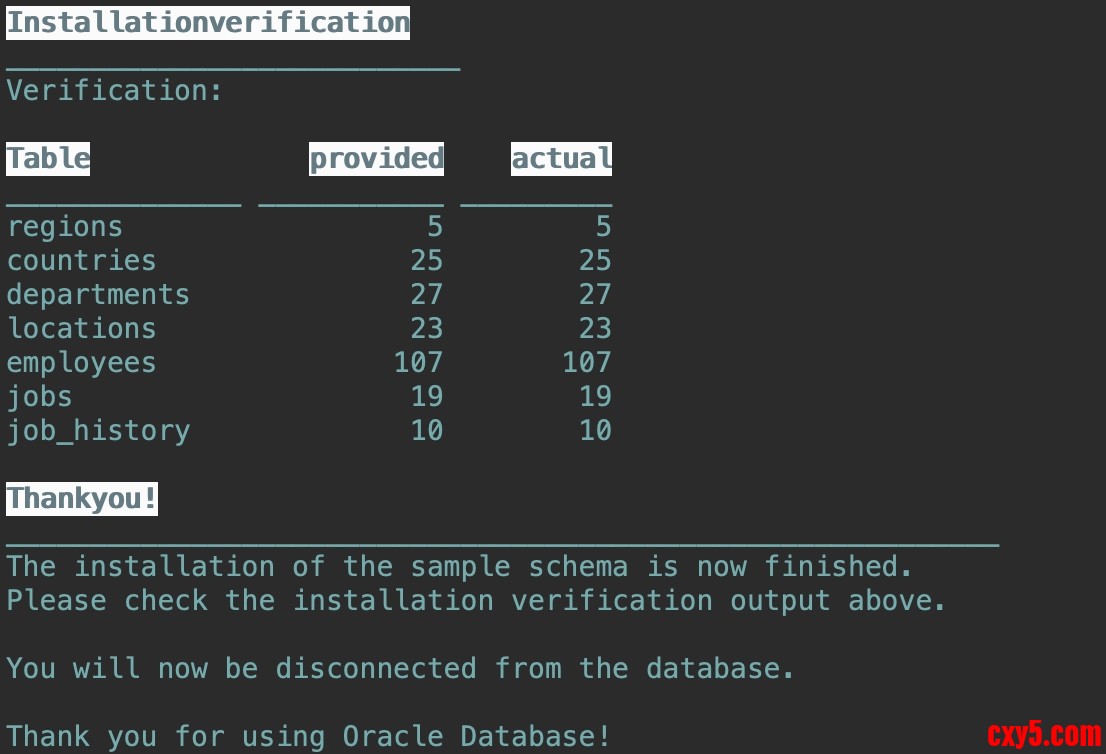The width and height of the screenshot is (1106, 754).
Task: Click the 'sample schema is now finished' line
Action: 460,567
